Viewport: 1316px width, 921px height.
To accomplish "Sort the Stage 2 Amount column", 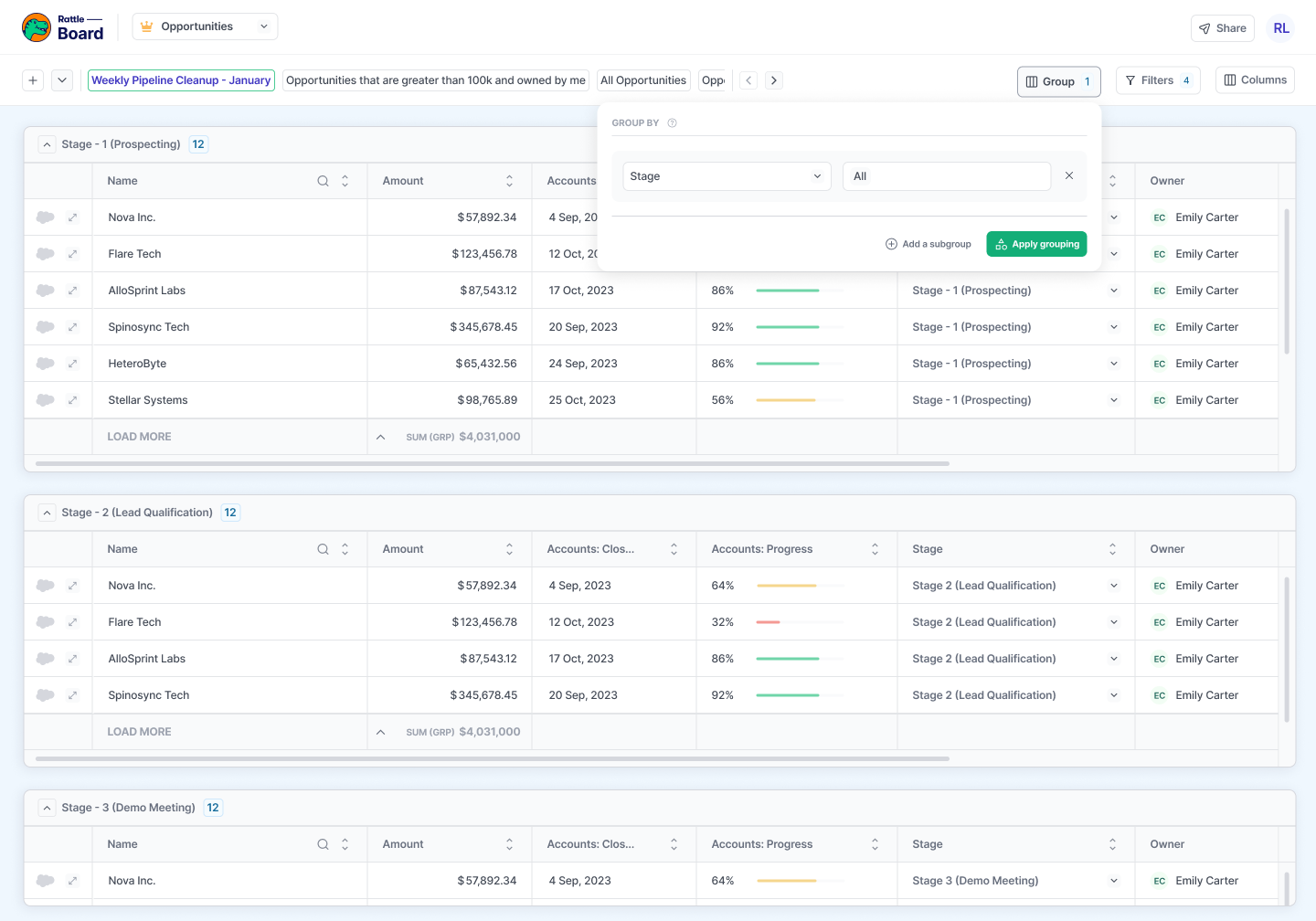I will tap(509, 549).
